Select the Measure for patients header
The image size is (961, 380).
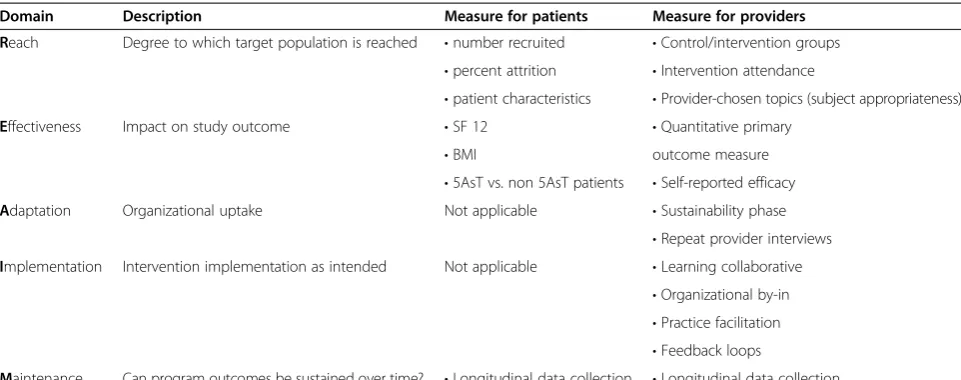pyautogui.click(x=516, y=17)
